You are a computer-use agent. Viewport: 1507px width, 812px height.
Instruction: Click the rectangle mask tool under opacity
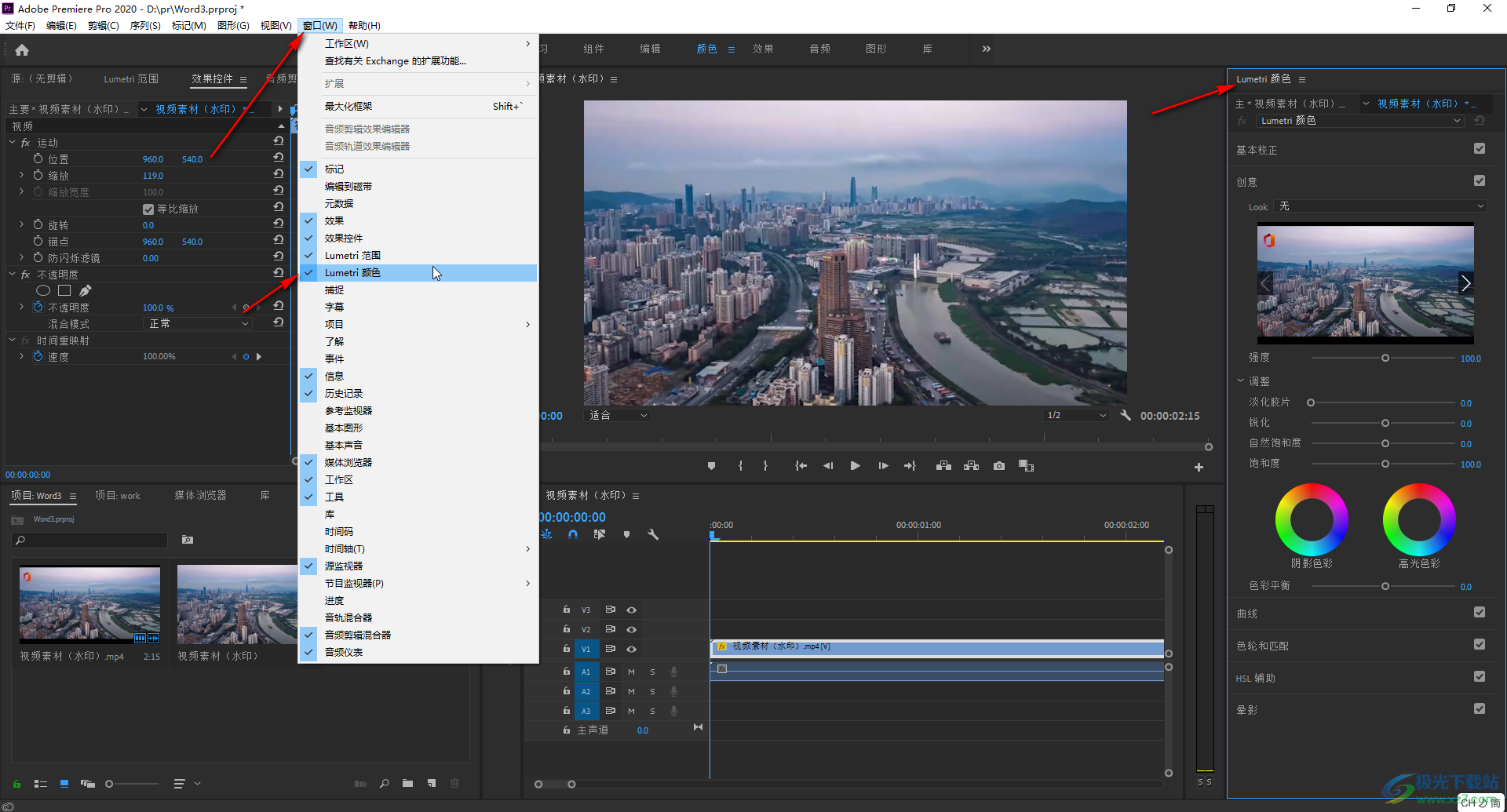(x=64, y=290)
